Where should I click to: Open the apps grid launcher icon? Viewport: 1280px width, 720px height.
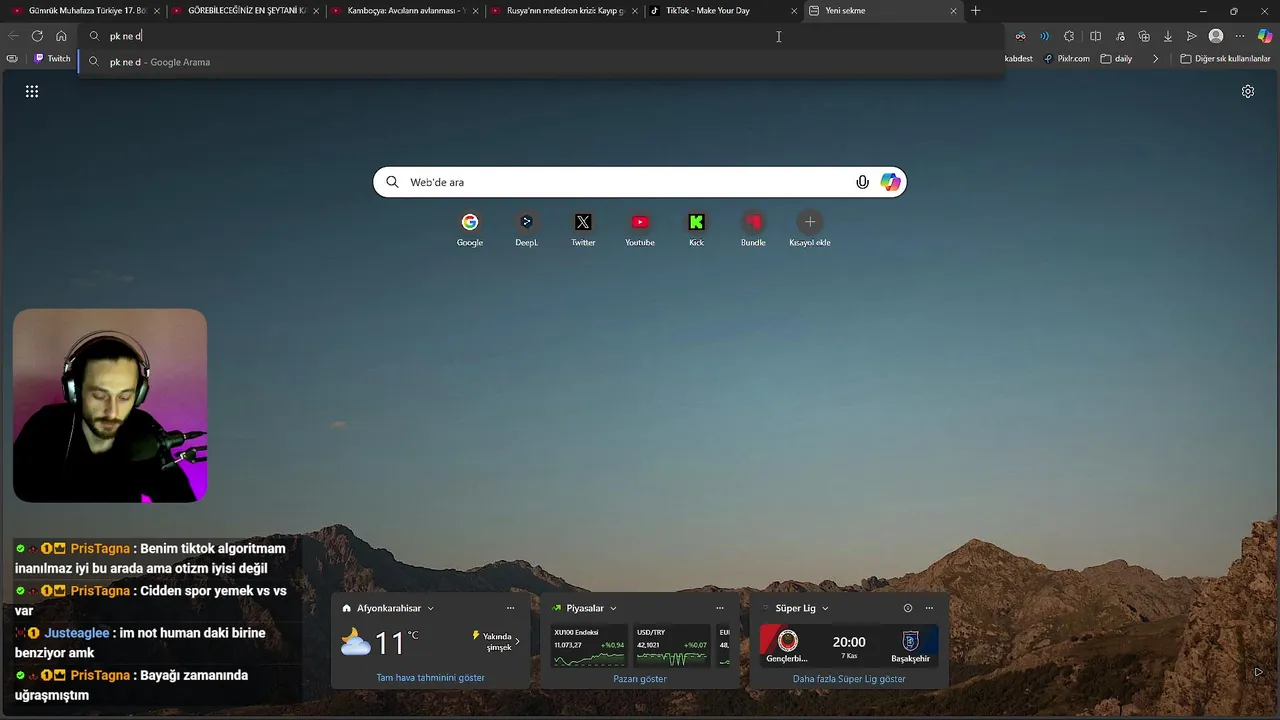pyautogui.click(x=32, y=91)
